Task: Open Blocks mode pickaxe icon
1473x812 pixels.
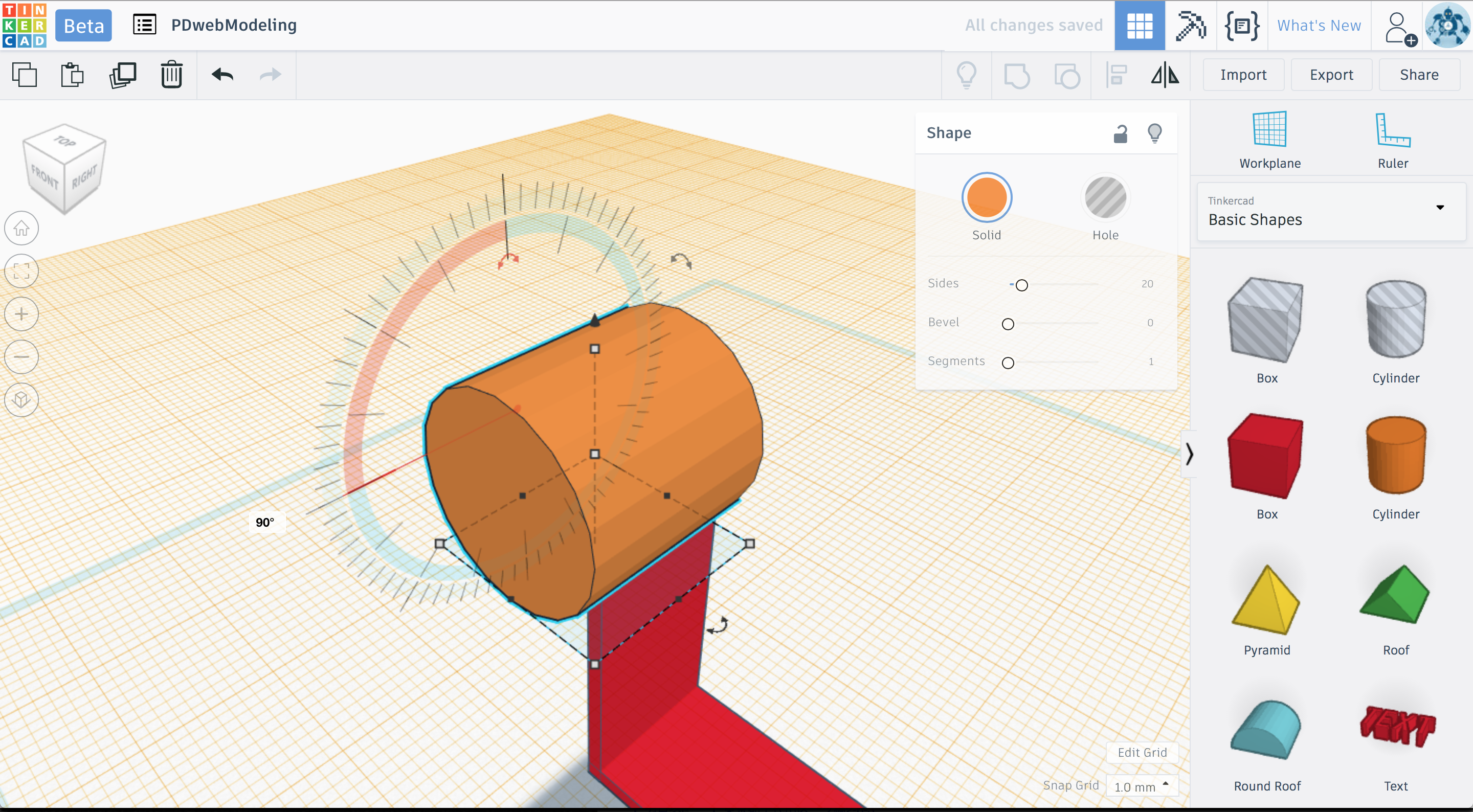Action: [x=1191, y=26]
